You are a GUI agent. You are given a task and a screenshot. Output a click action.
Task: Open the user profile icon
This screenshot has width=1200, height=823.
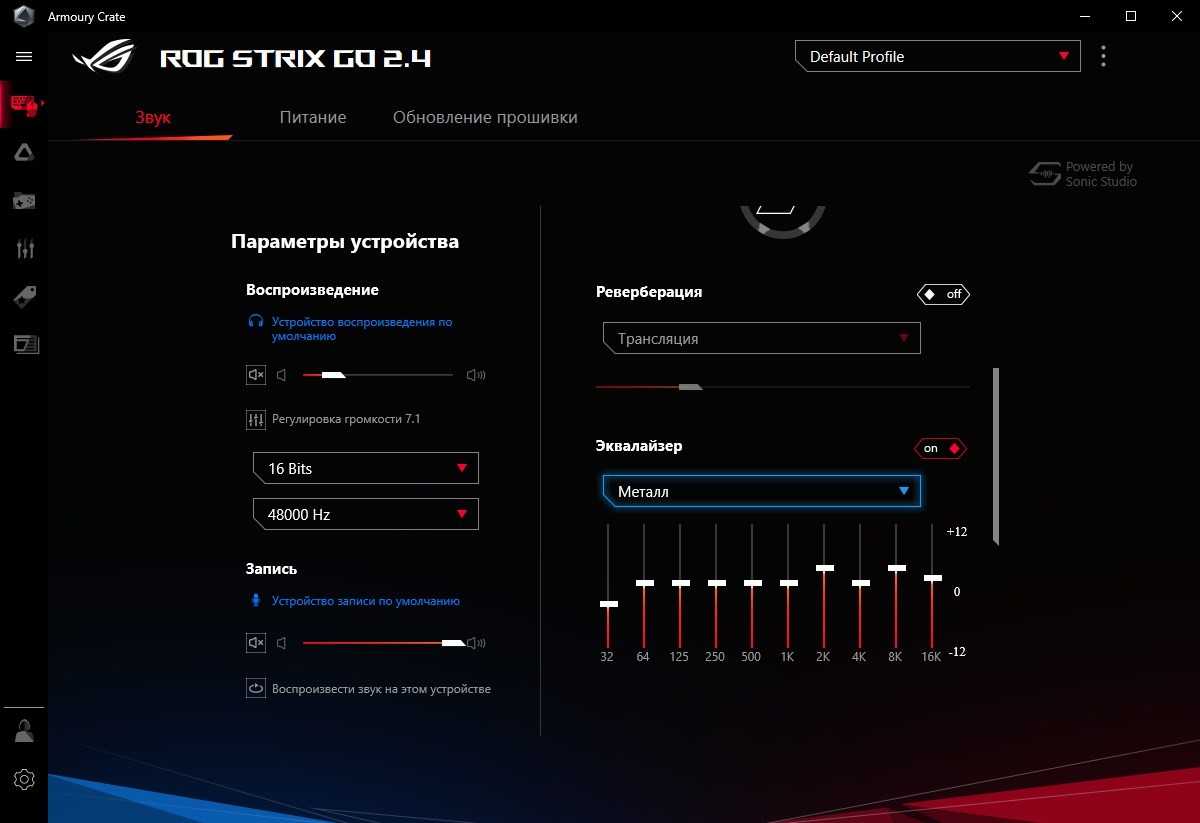coord(24,731)
